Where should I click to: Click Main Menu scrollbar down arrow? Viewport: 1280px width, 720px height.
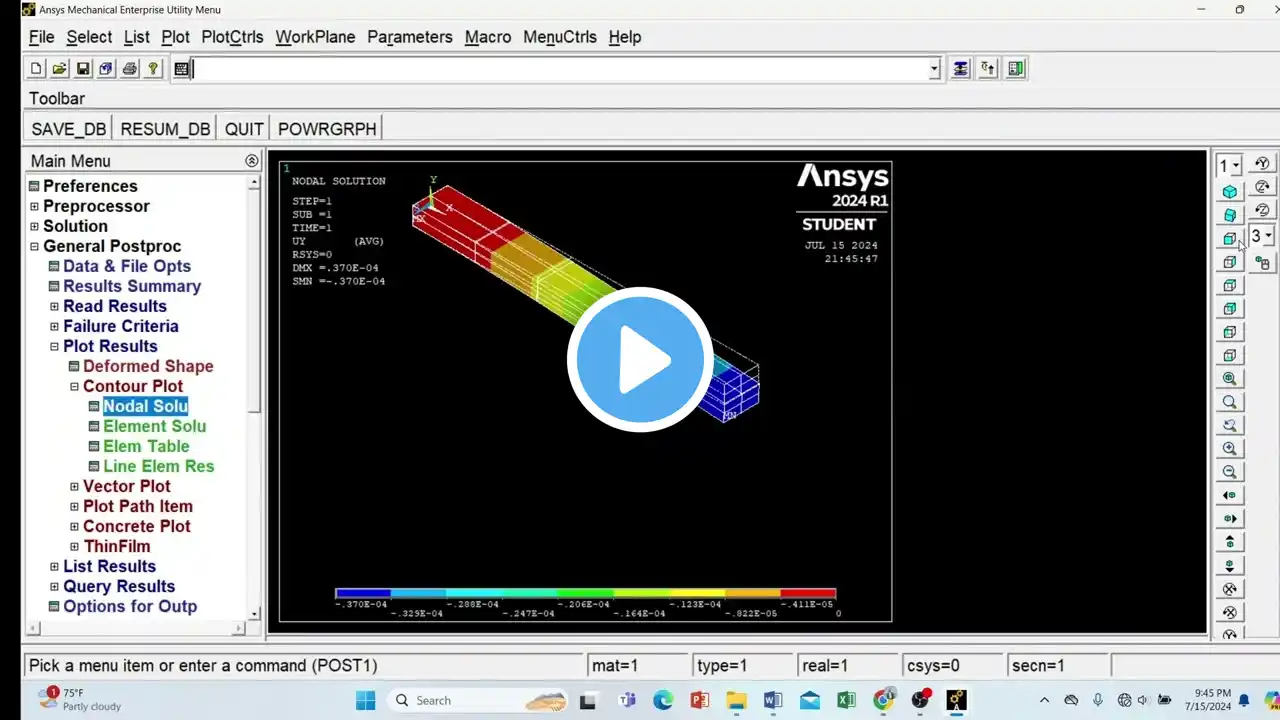254,614
